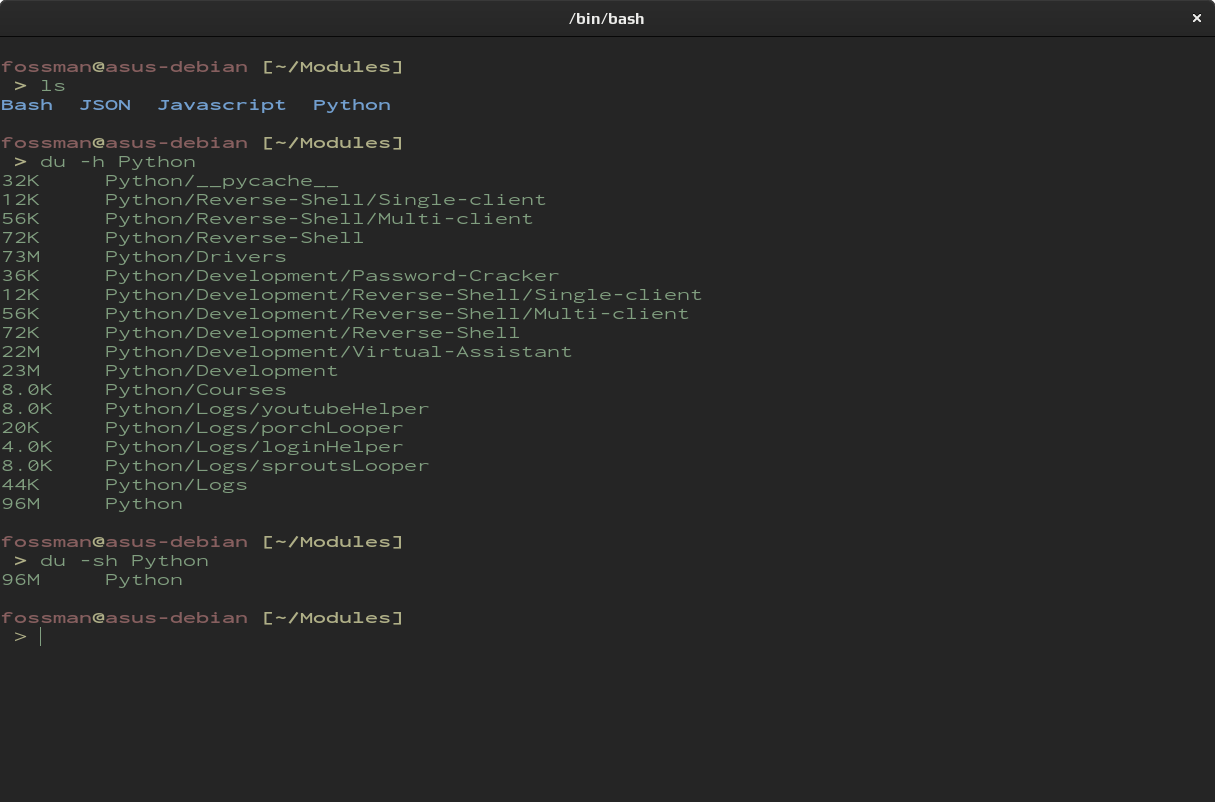Click the Python/Development/Virtual-Assistant path

click(338, 352)
